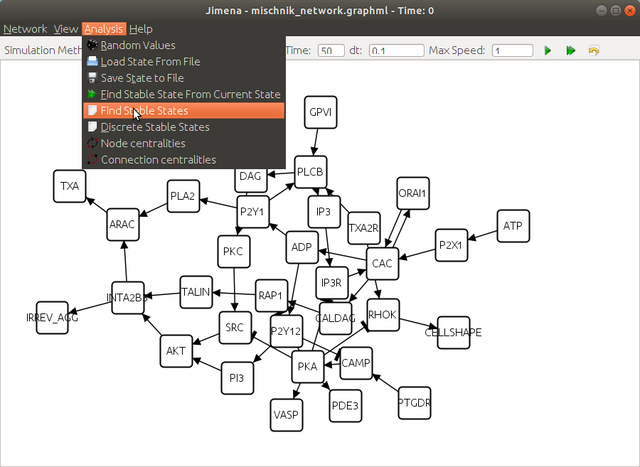The width and height of the screenshot is (640, 467).
Task: Open the View menu
Action: click(x=65, y=29)
